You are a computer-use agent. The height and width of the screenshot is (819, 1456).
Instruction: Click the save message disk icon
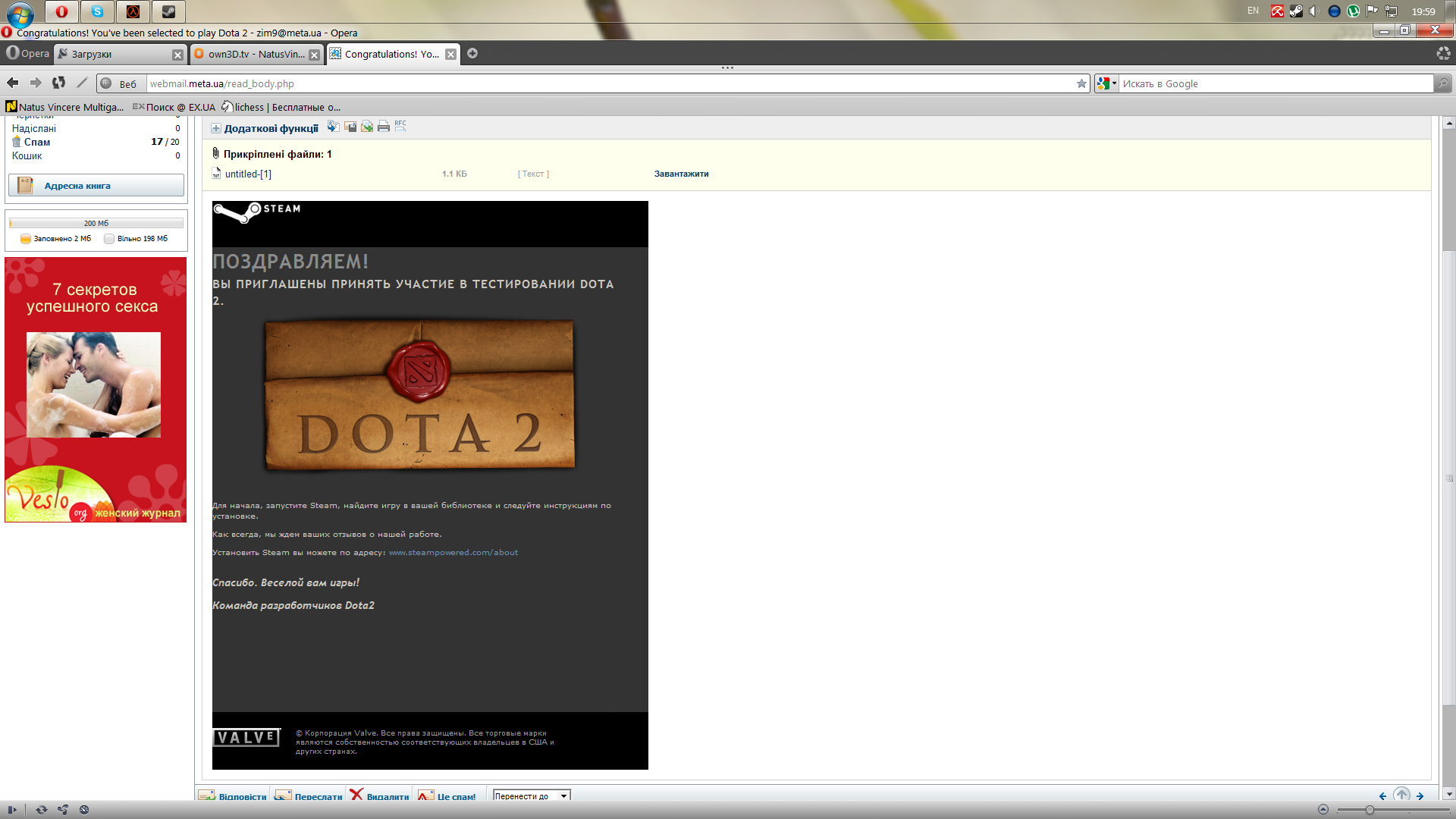pos(350,127)
